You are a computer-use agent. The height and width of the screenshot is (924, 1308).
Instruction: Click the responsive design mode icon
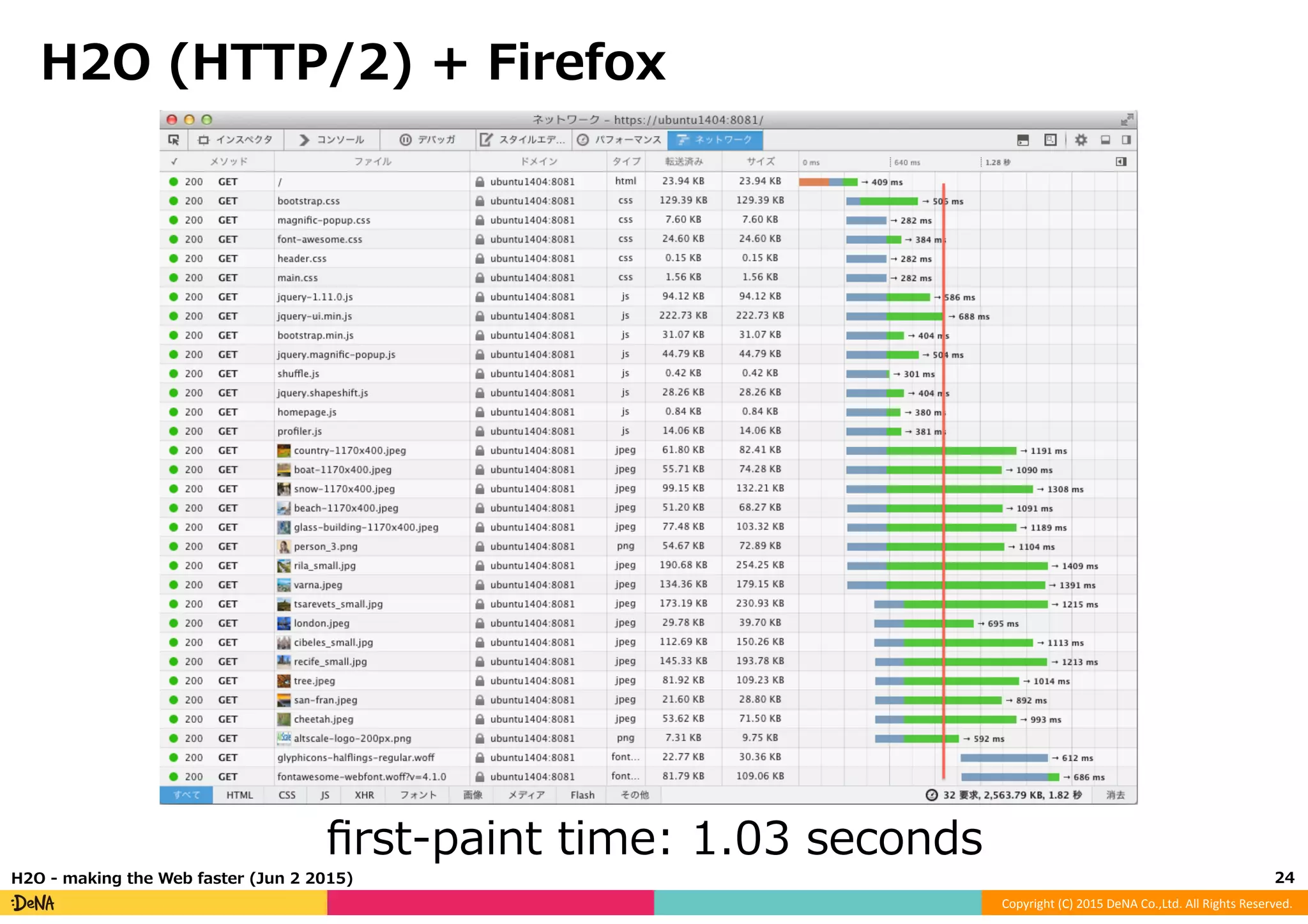1050,140
